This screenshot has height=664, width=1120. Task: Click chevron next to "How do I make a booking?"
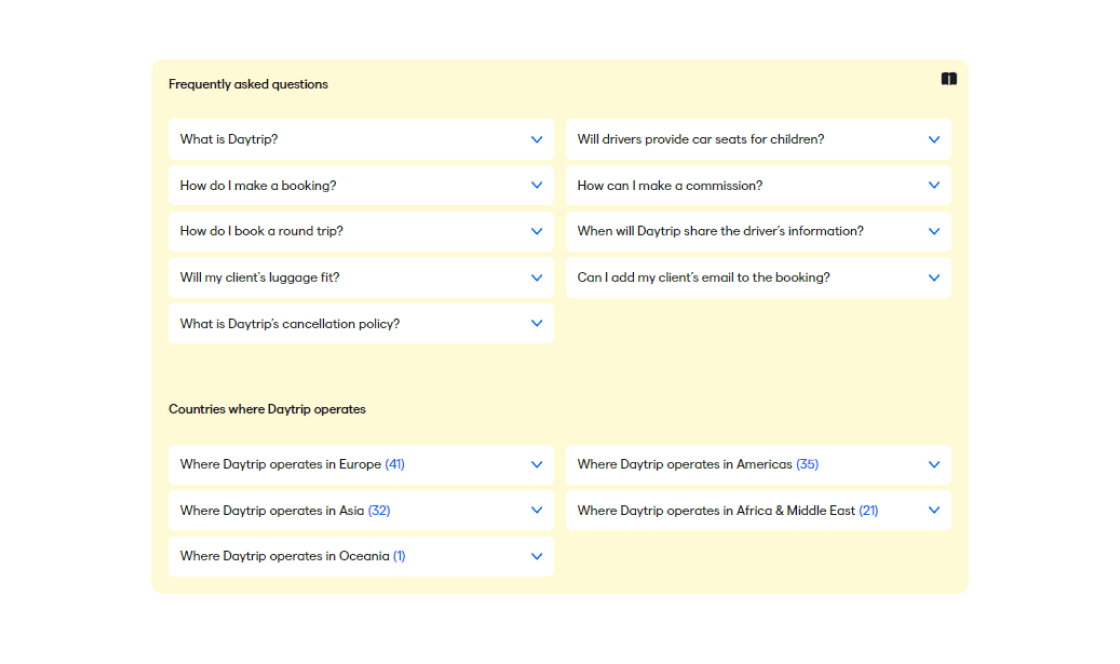536,186
